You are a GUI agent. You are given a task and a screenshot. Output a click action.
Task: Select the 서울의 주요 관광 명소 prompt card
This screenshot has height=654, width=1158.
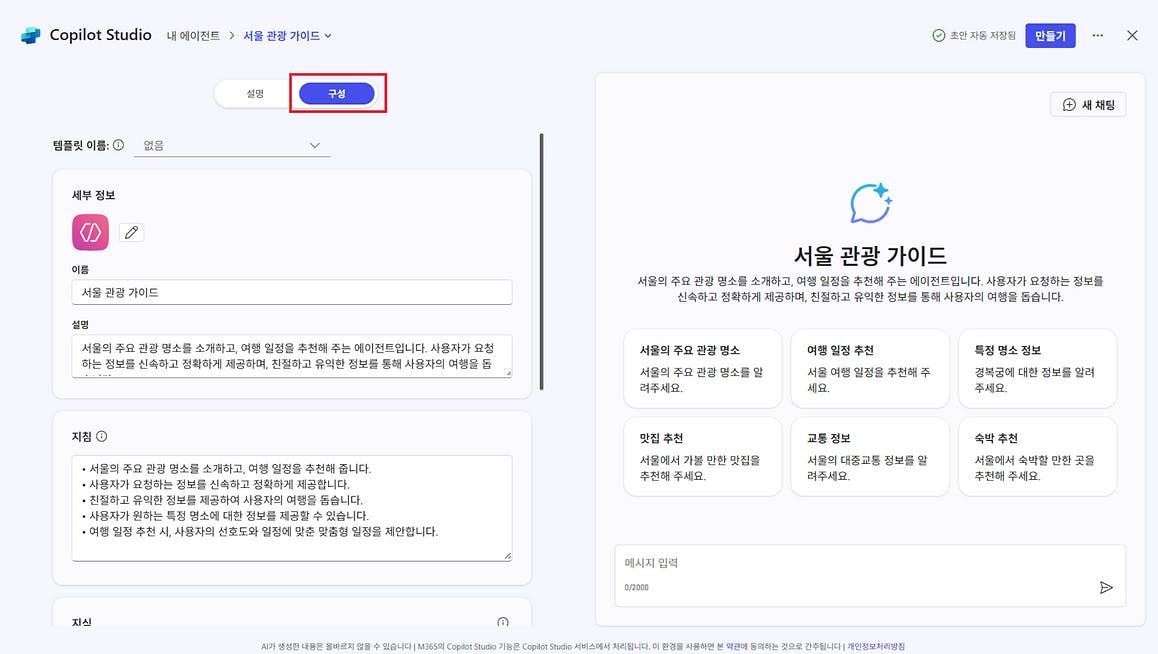(x=702, y=368)
